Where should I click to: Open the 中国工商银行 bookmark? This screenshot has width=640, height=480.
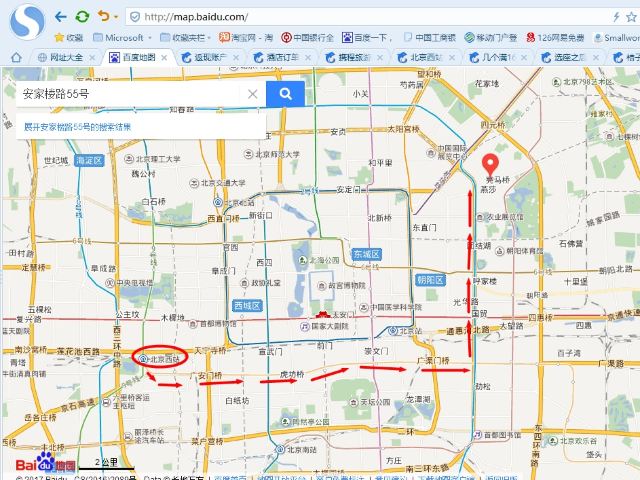pyautogui.click(x=429, y=38)
